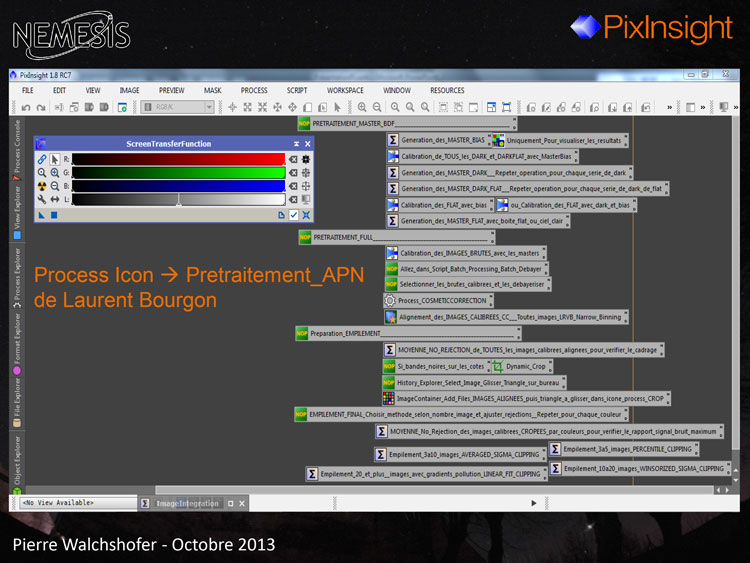Open the RGB/K channel dropdown
The width and height of the screenshot is (750, 563).
pyautogui.click(x=177, y=107)
